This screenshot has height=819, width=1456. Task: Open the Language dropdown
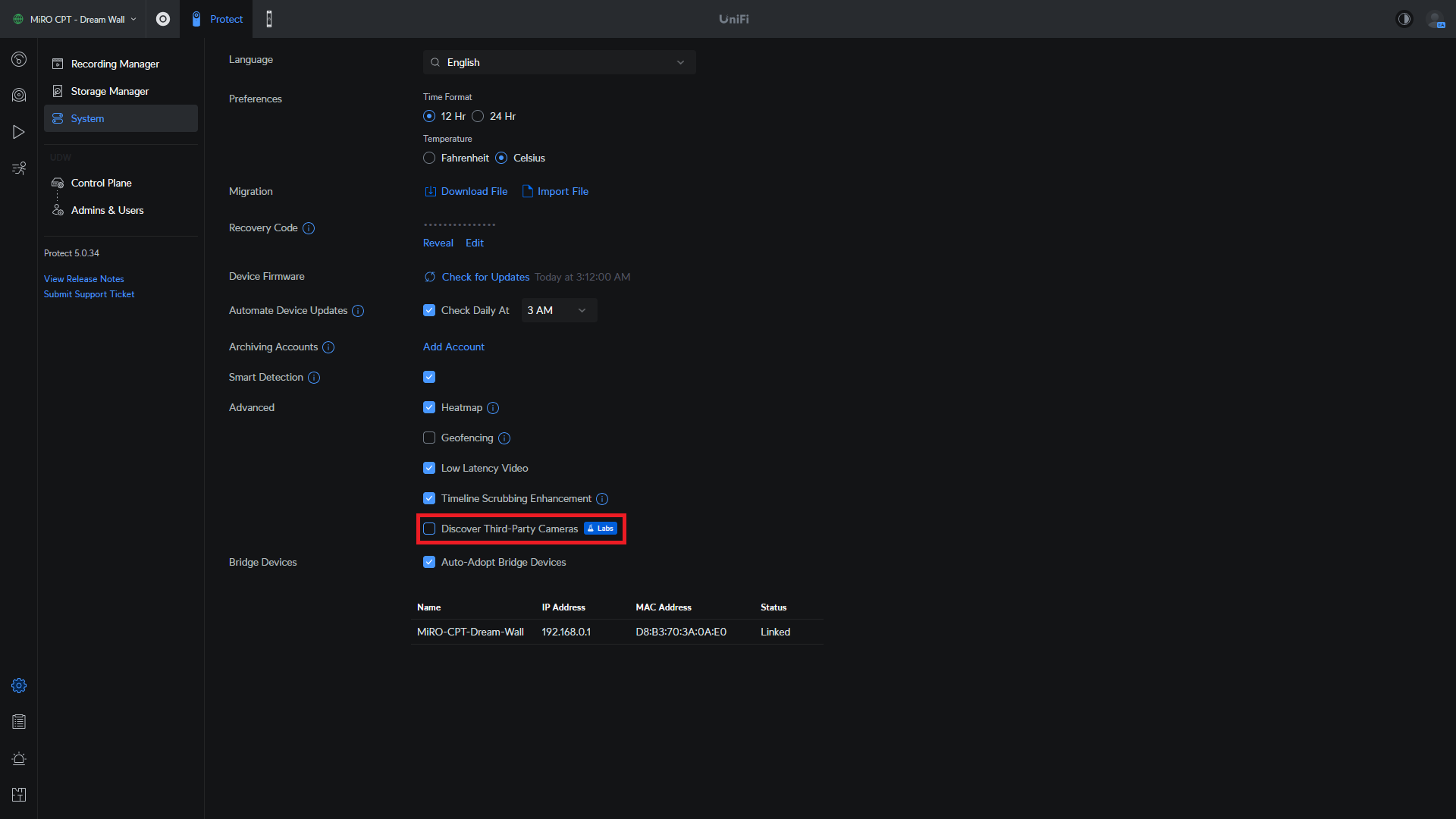[x=559, y=62]
